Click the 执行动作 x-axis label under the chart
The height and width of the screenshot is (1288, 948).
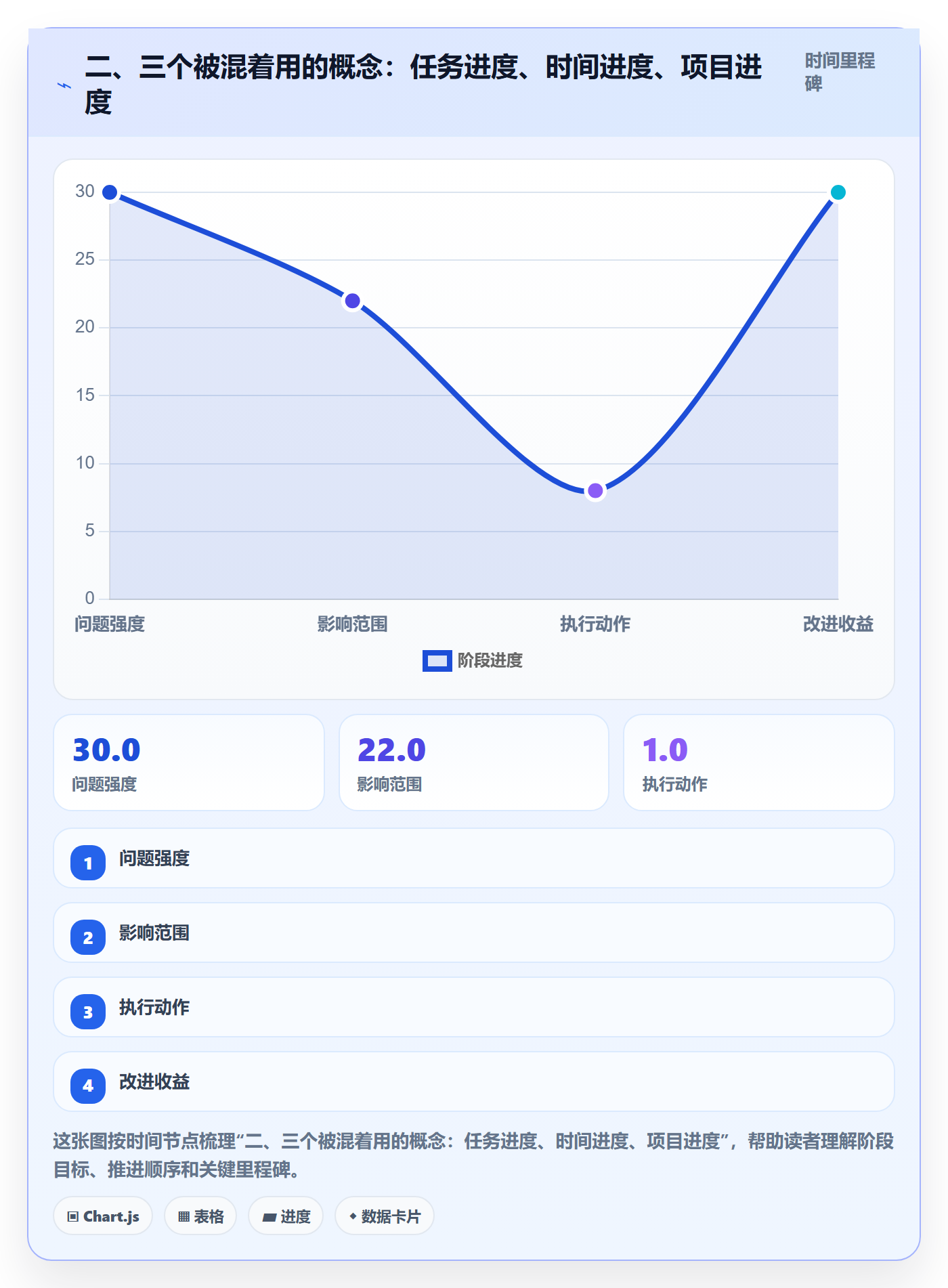595,624
